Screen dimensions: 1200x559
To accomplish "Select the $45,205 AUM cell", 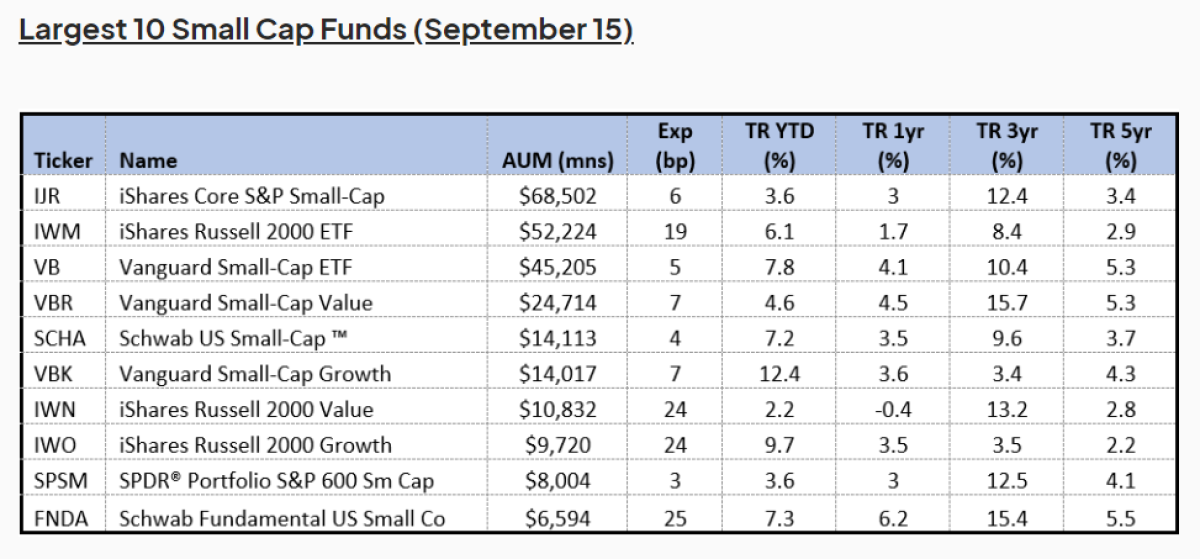I will 558,267.
